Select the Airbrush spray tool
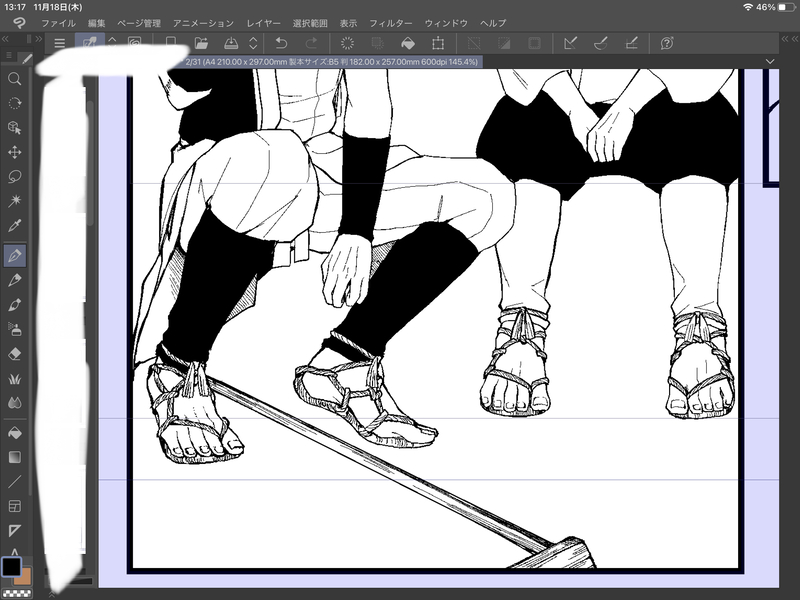Screen dimensions: 800x600 point(14,329)
